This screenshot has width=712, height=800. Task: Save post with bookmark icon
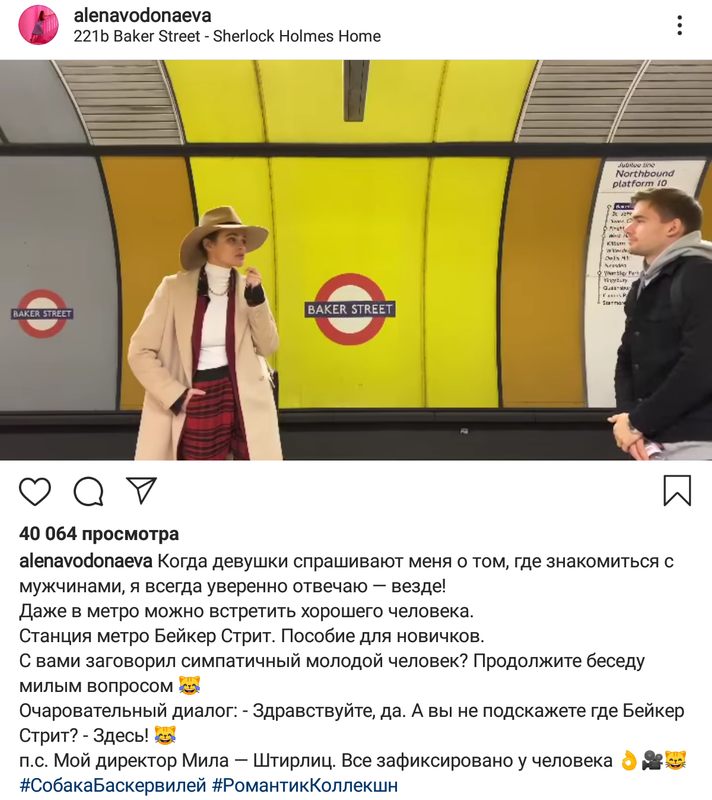tap(677, 490)
